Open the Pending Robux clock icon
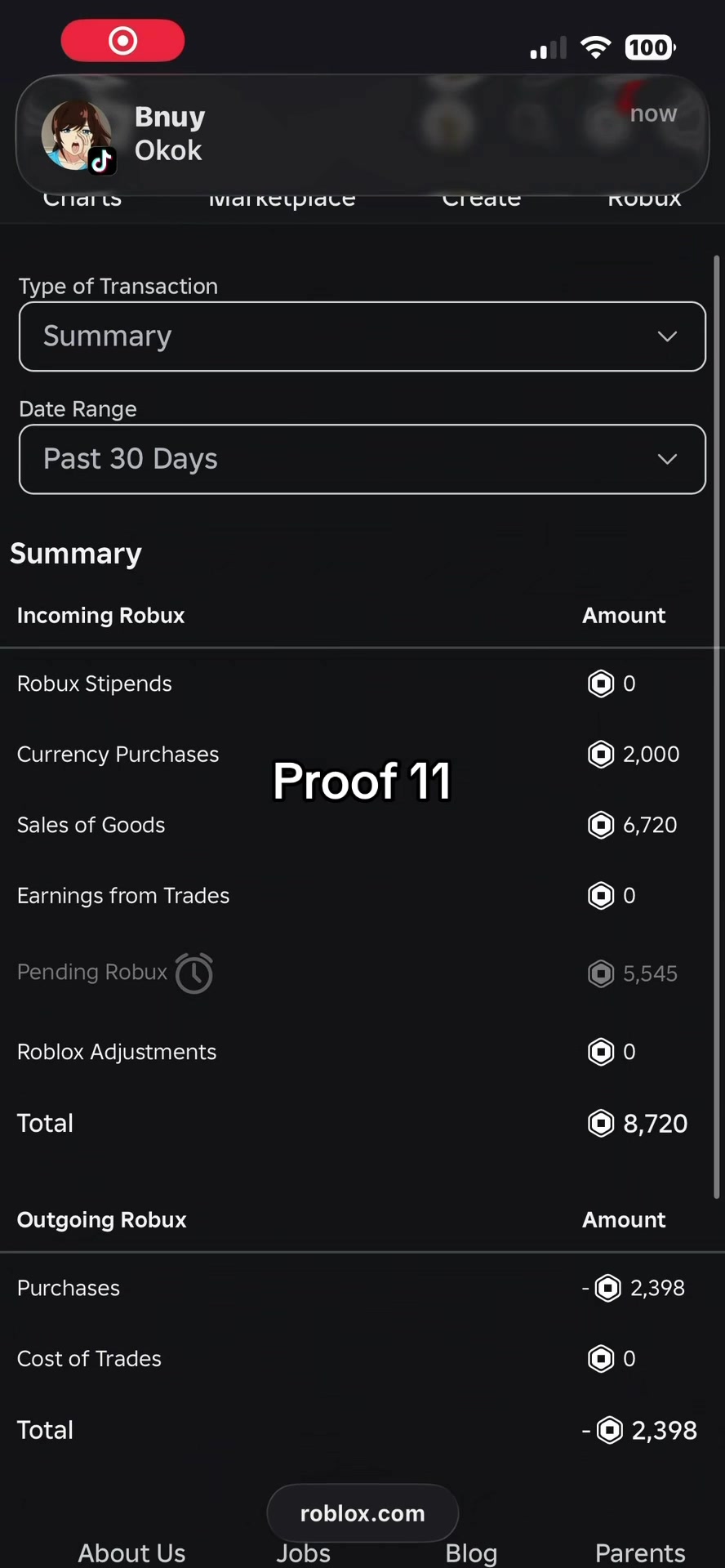Viewport: 725px width, 1568px height. pyautogui.click(x=194, y=973)
